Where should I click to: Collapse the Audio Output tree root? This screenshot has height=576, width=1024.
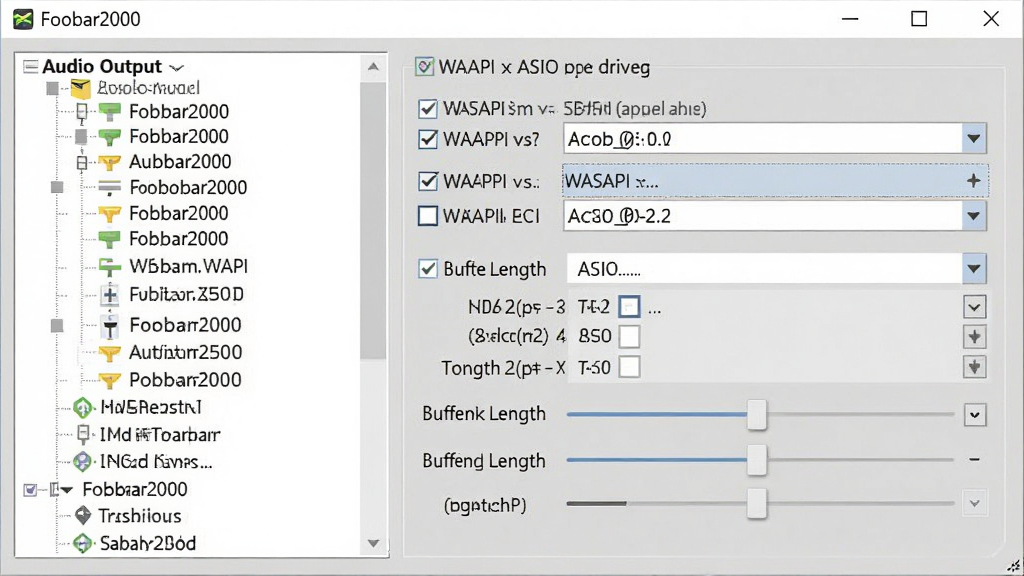pyautogui.click(x=30, y=67)
